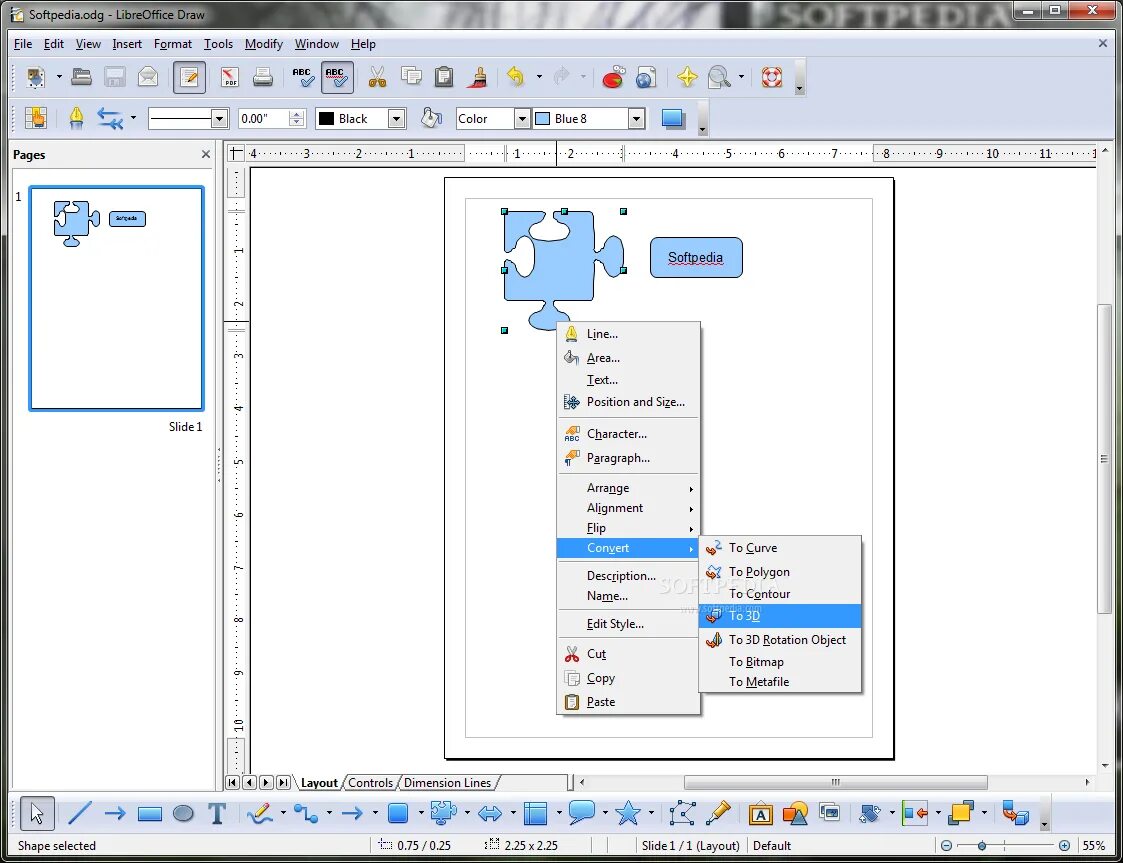Expand the Arrange submenu
This screenshot has width=1123, height=863.
(x=628, y=488)
